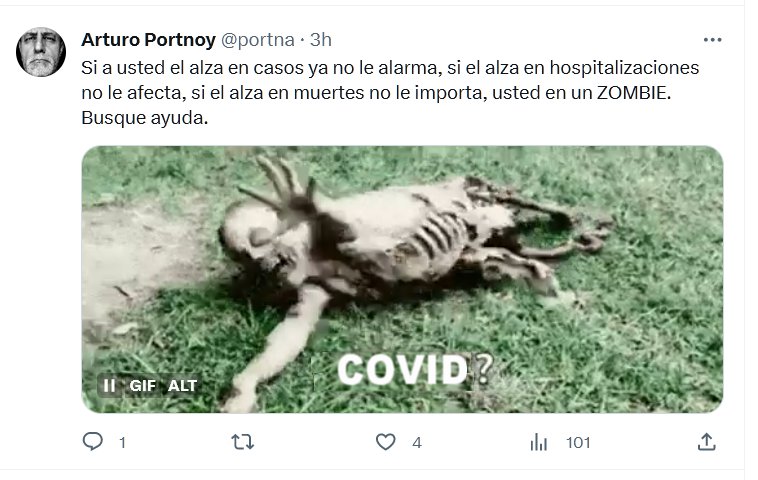Like the tweet with the heart icon

(385, 442)
